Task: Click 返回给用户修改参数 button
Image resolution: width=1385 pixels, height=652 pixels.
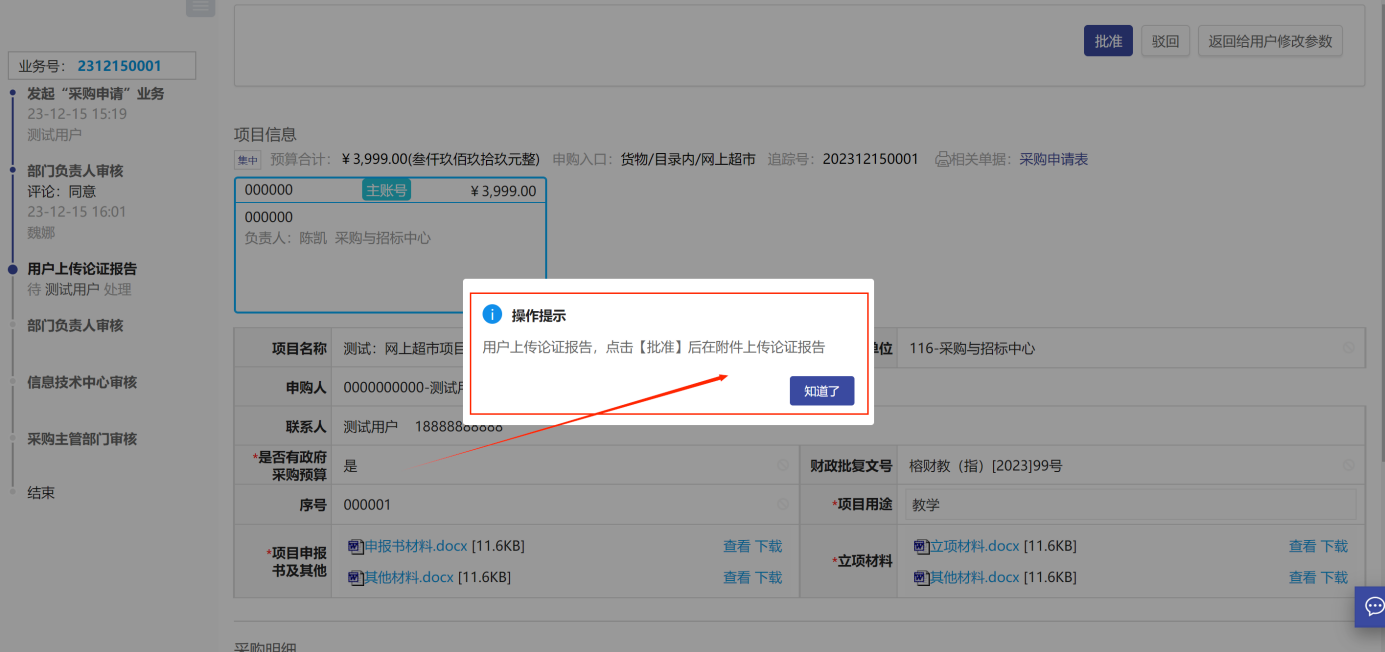Action: click(x=1269, y=41)
